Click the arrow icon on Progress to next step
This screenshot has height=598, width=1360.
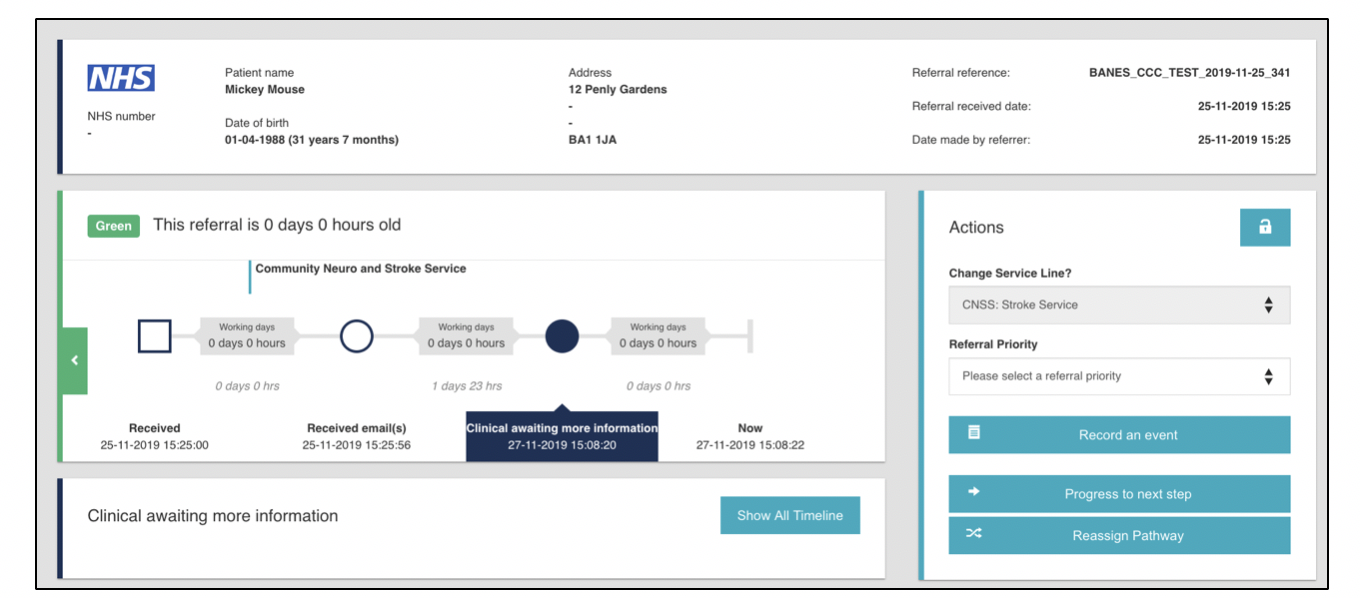pos(974,492)
